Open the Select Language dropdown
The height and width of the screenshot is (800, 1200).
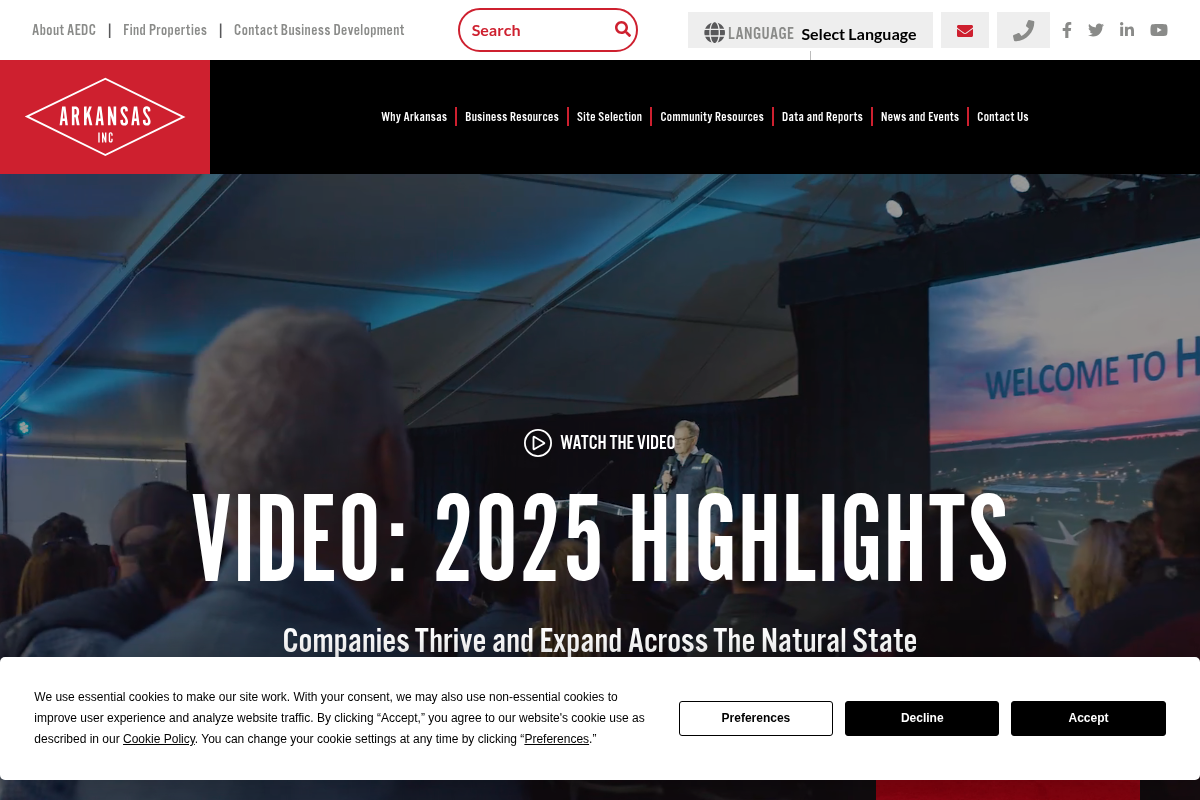(858, 34)
